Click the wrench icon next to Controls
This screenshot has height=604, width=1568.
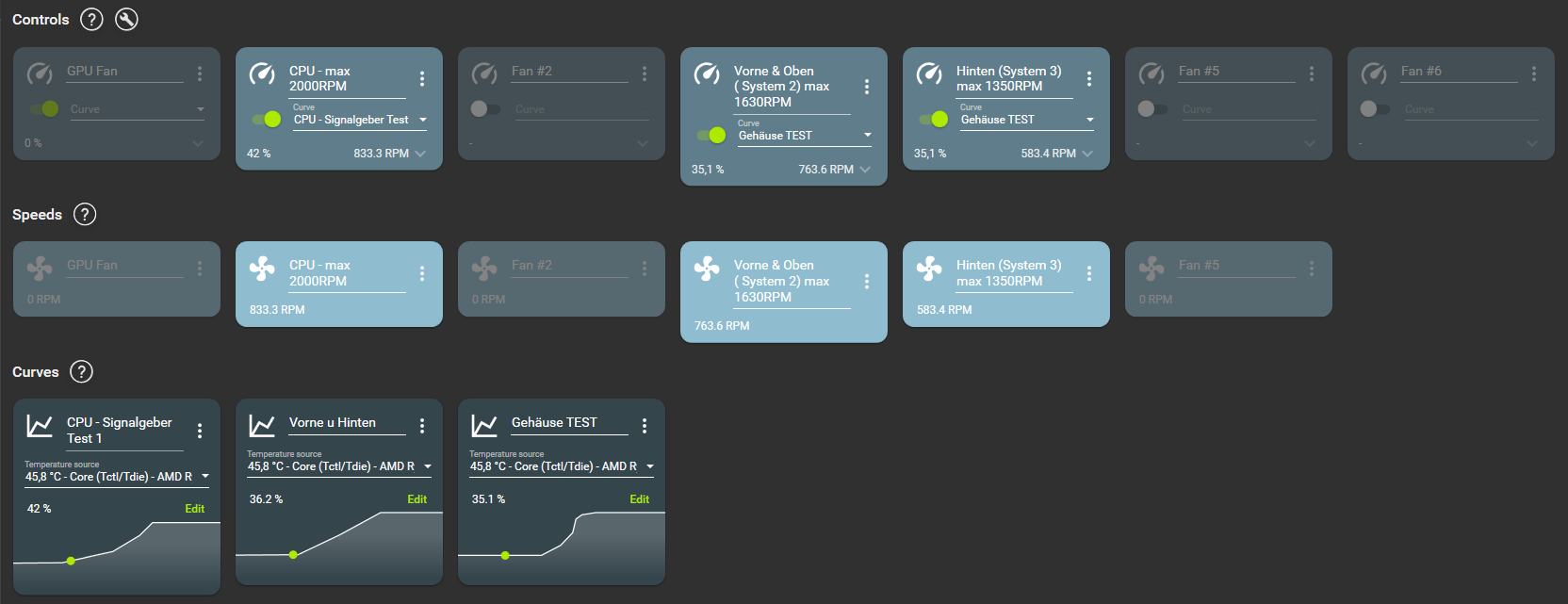click(x=126, y=19)
